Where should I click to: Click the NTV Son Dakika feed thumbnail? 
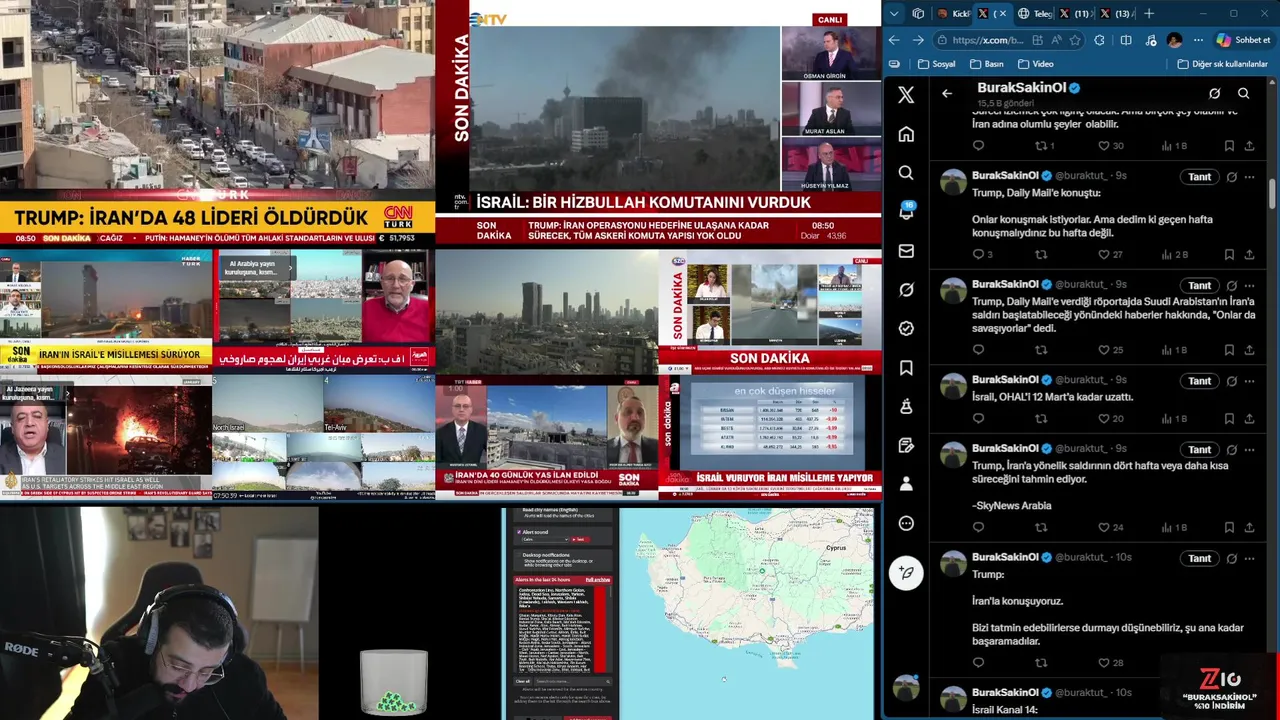(x=658, y=122)
